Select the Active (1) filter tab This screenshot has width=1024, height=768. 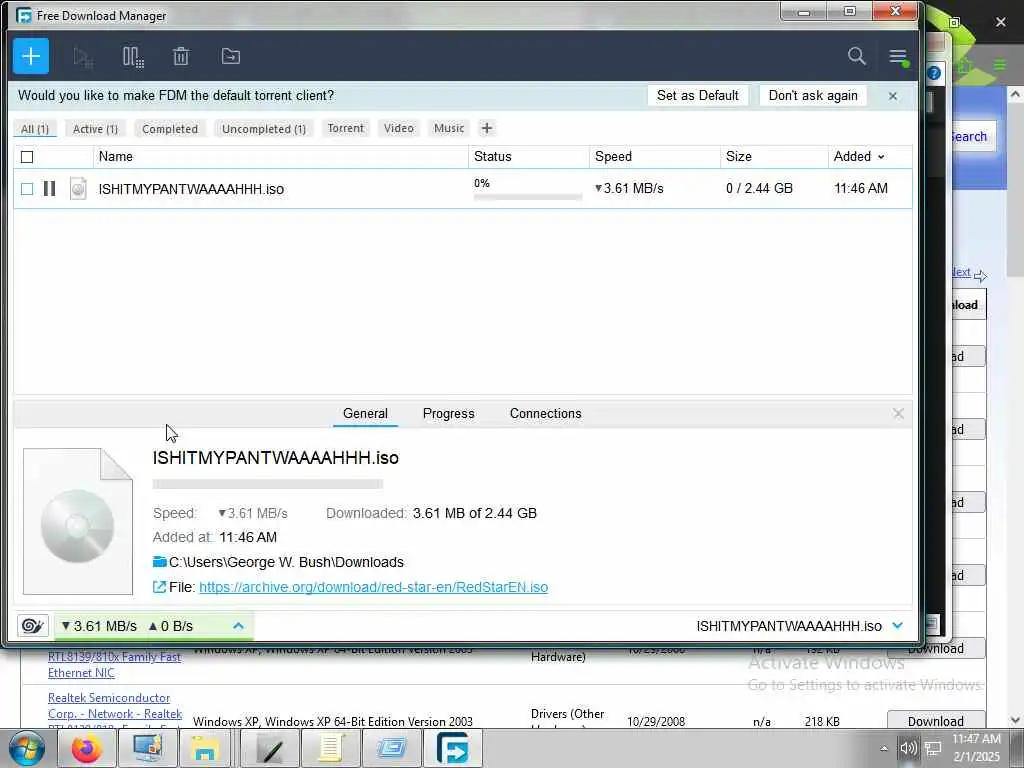(x=95, y=129)
